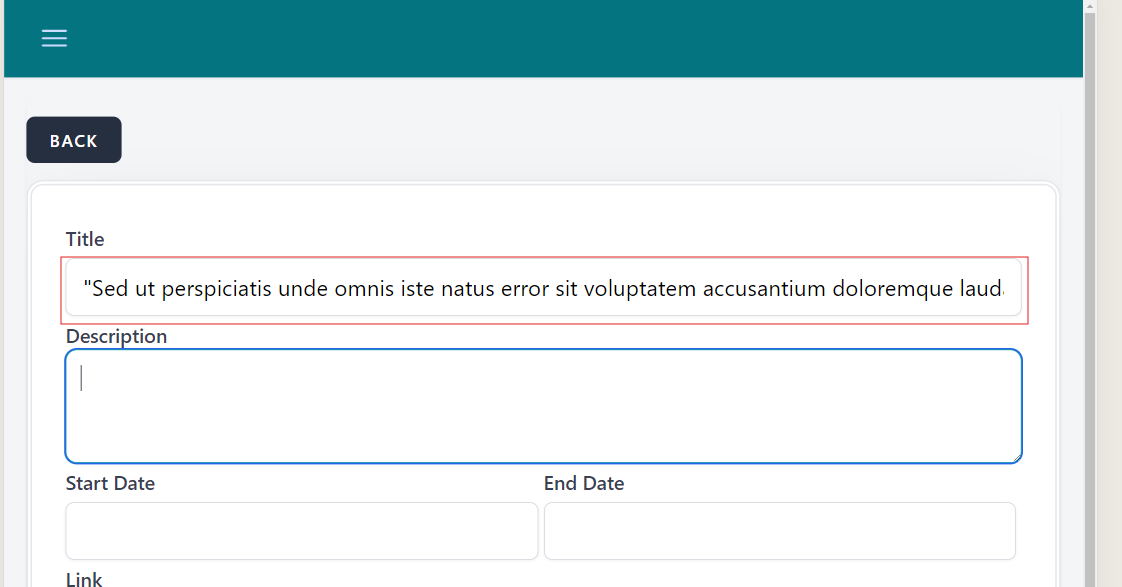Open the hamburger navigation menu
Screen dimensions: 1122x587
[x=54, y=38]
